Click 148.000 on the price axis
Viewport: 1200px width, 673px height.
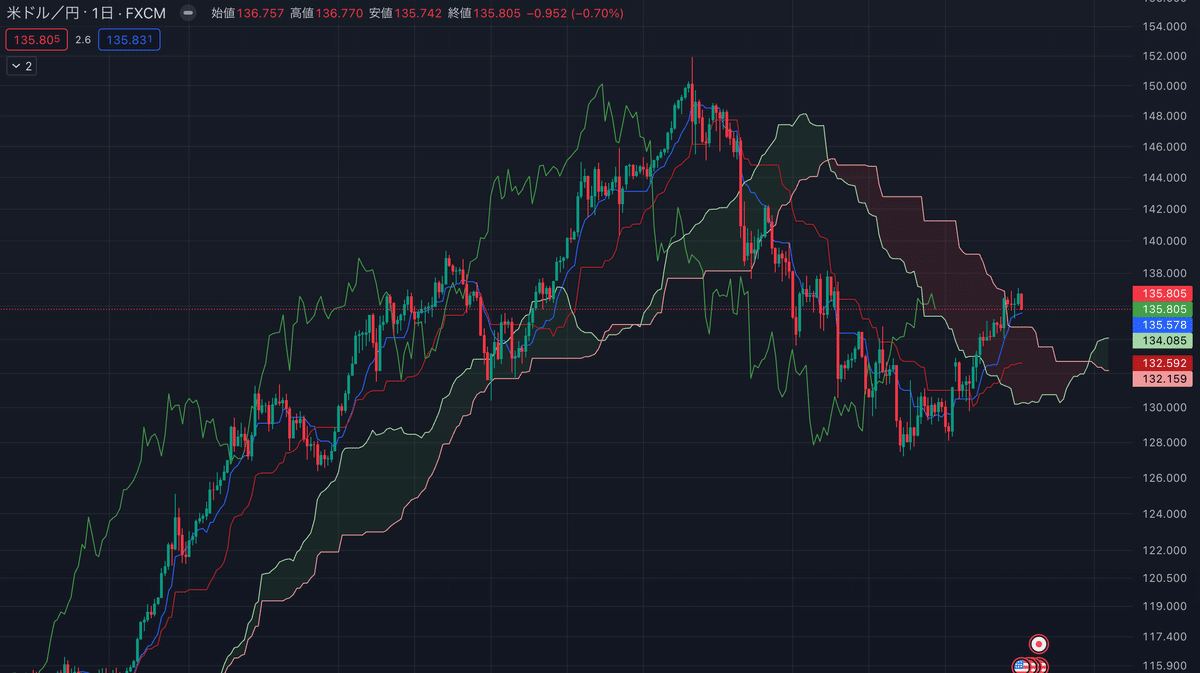(1166, 116)
